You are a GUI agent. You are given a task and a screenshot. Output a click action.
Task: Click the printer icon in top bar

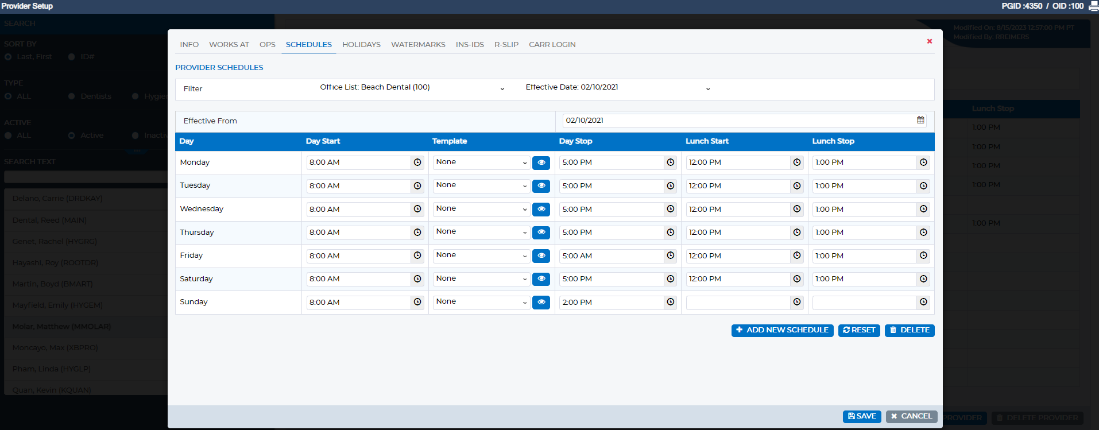pos(1093,6)
